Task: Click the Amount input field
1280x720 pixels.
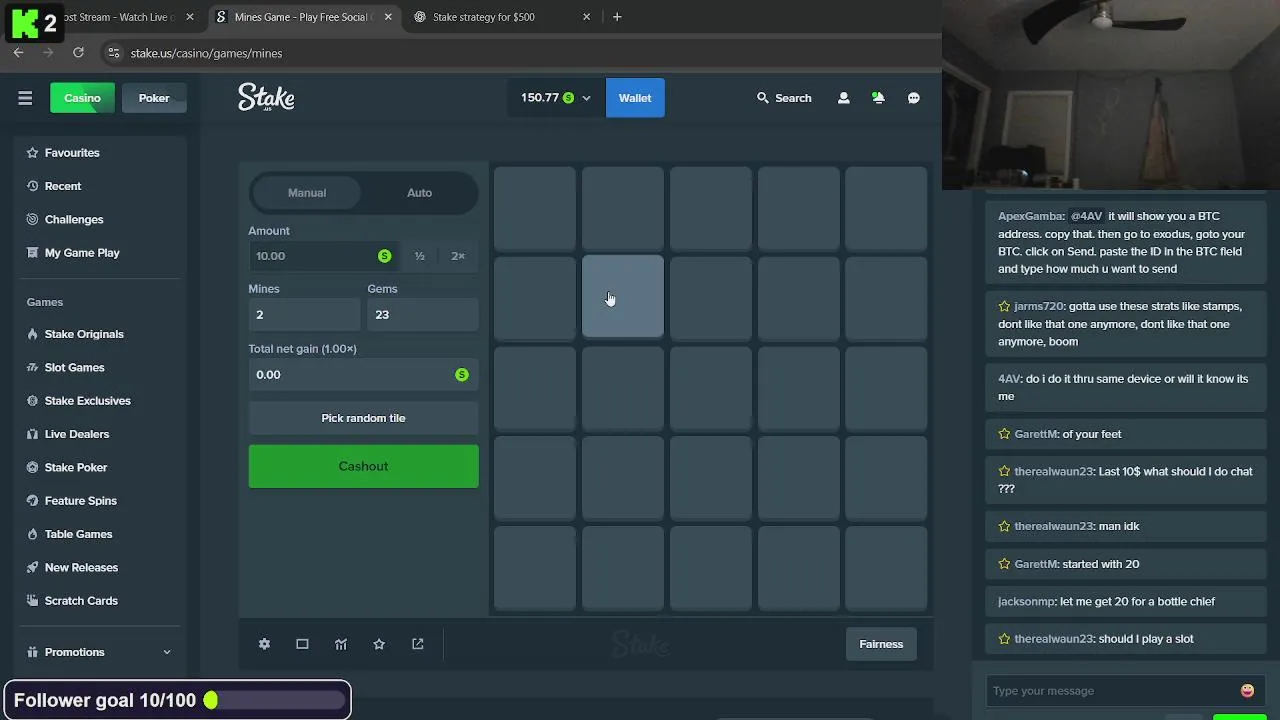Action: point(323,256)
